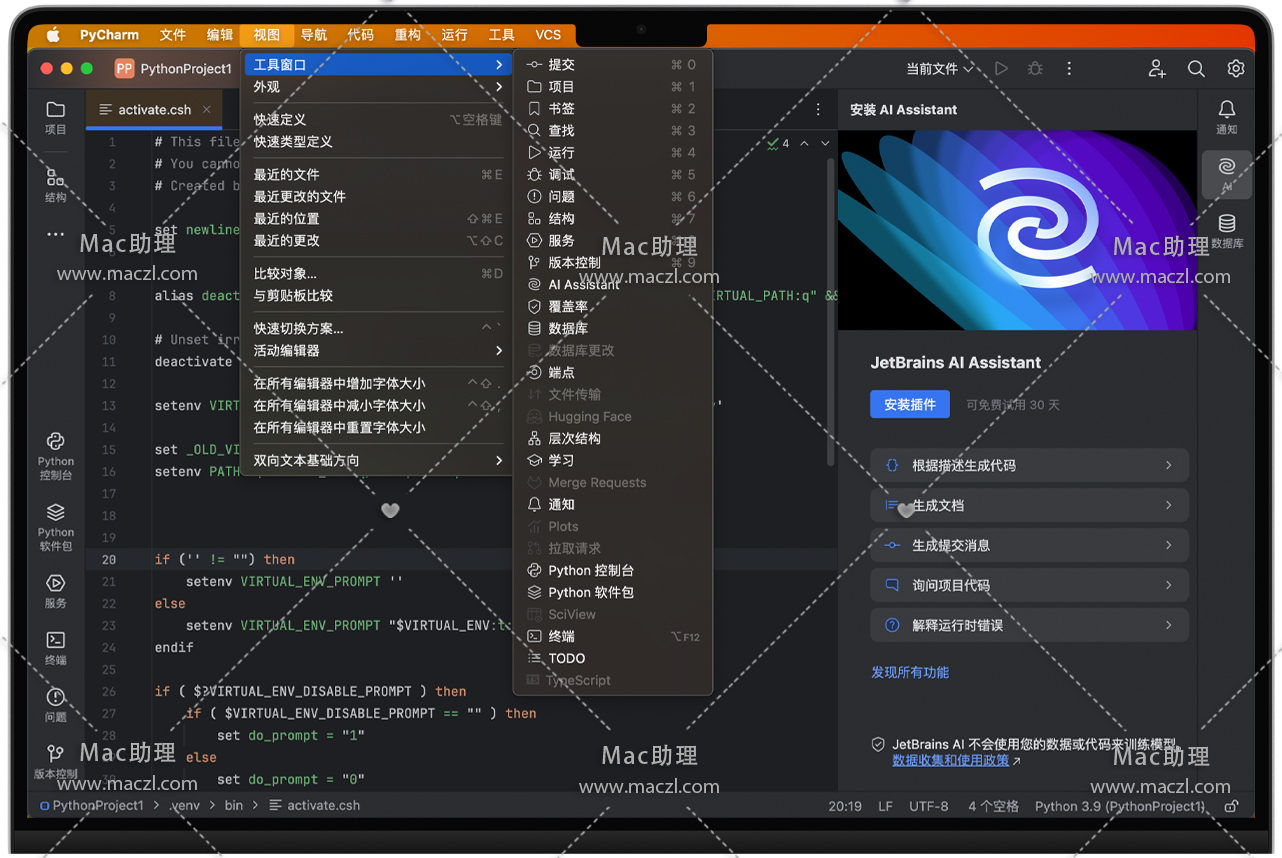This screenshot has width=1282, height=858.
Task: Open the 版本控制 sidebar icon
Action: (56, 754)
